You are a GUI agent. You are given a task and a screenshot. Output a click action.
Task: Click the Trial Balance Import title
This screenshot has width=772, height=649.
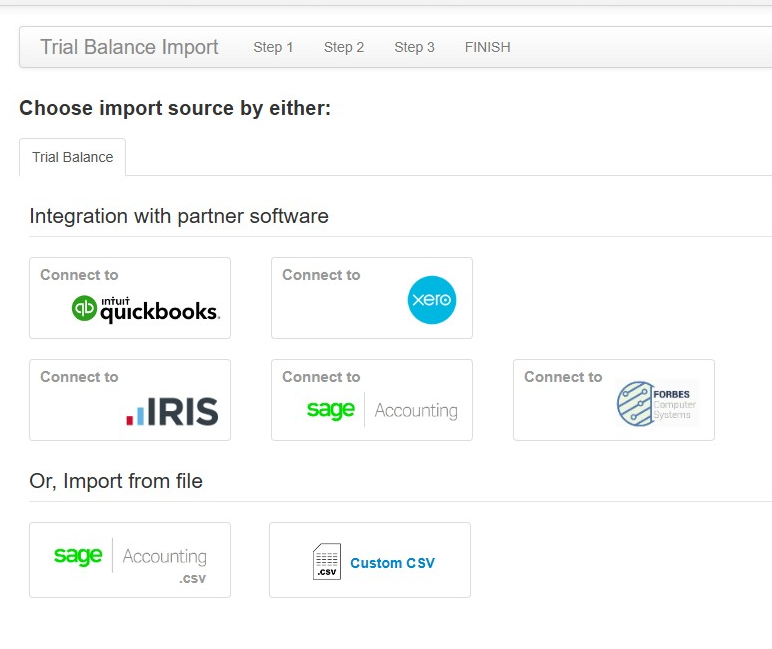[x=129, y=47]
